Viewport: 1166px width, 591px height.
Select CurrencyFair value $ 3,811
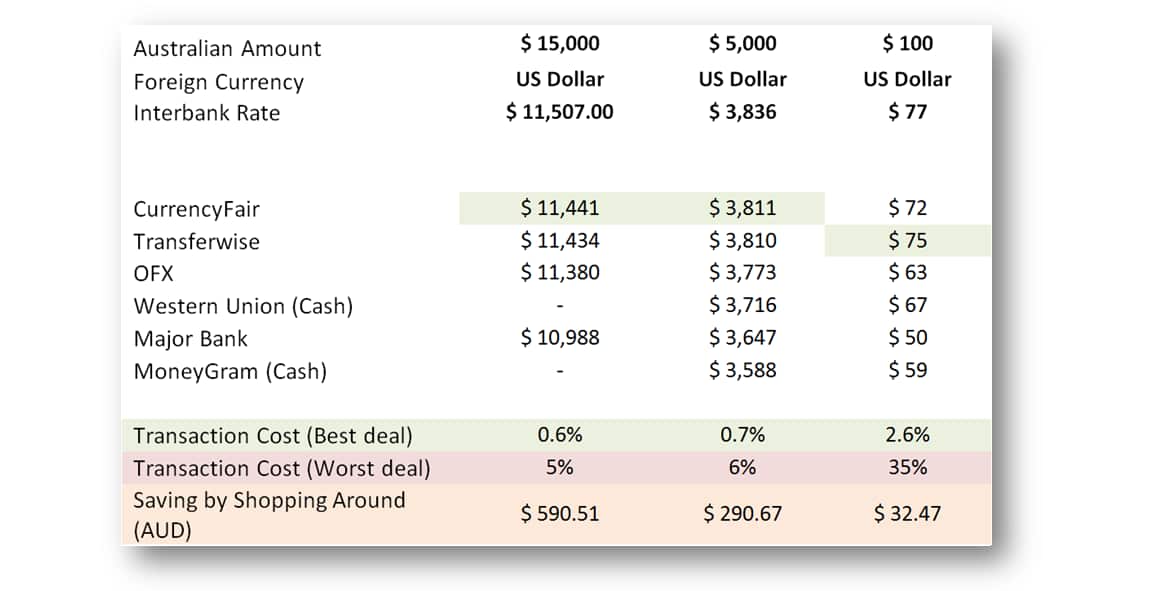point(742,208)
